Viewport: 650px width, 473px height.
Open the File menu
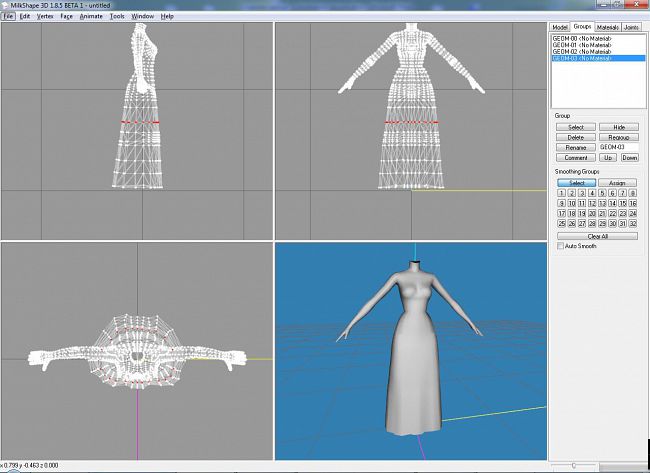[9, 16]
